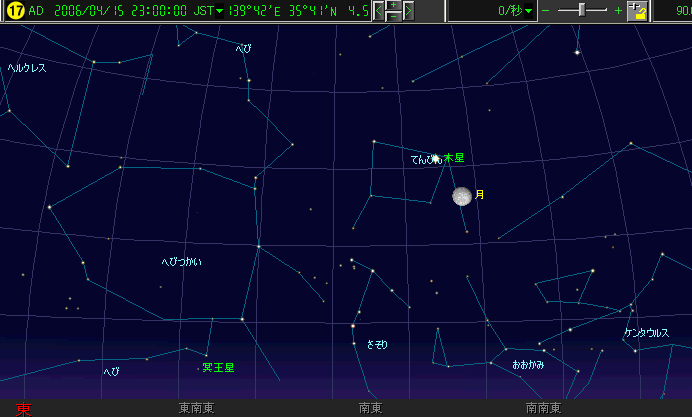Click the yellow moon-age 17 icon
The image size is (692, 417).
click(11, 11)
